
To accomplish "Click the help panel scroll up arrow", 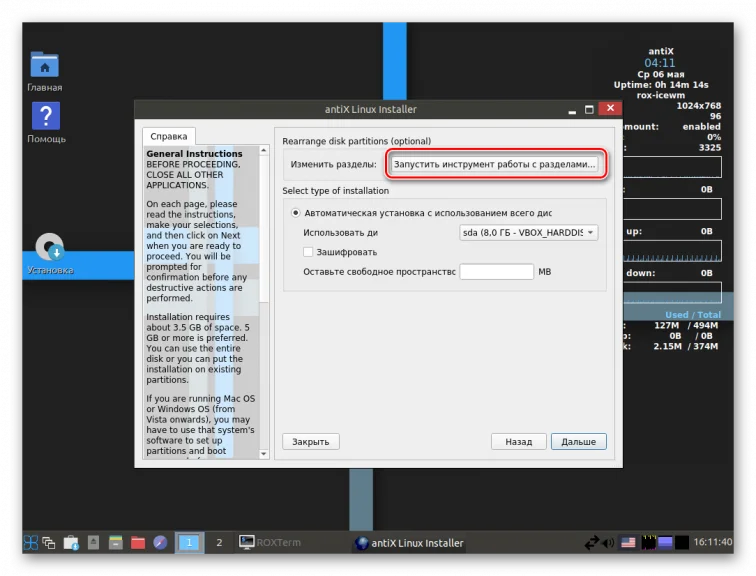I will click(264, 151).
